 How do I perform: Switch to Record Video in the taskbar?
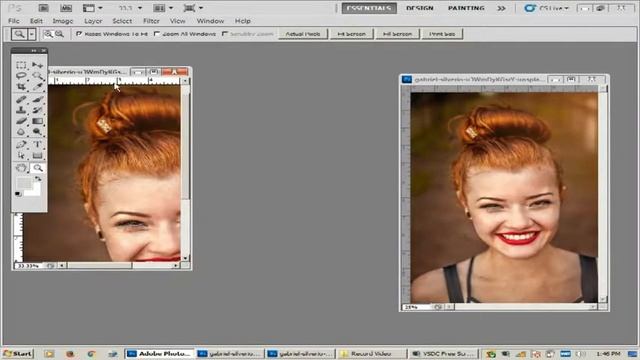[x=371, y=354]
